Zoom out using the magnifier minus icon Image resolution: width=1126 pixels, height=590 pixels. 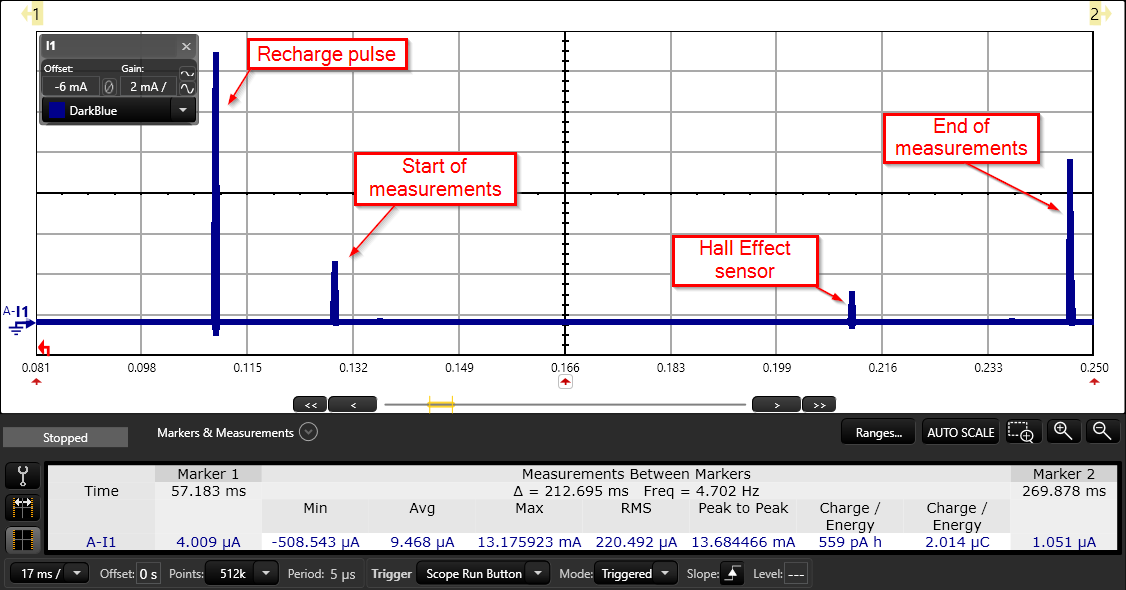point(1101,431)
